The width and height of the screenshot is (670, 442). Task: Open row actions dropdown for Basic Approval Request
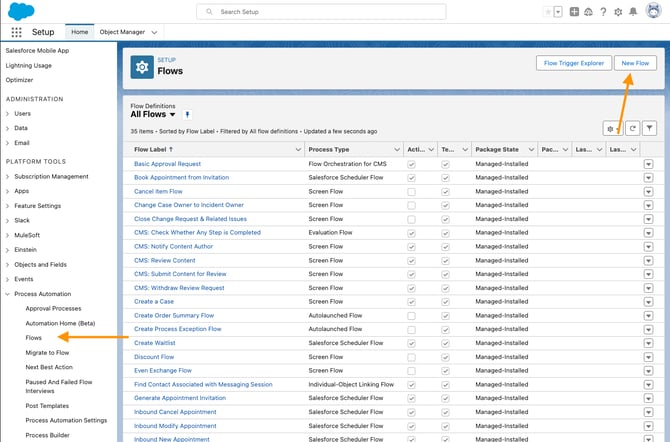[648, 164]
